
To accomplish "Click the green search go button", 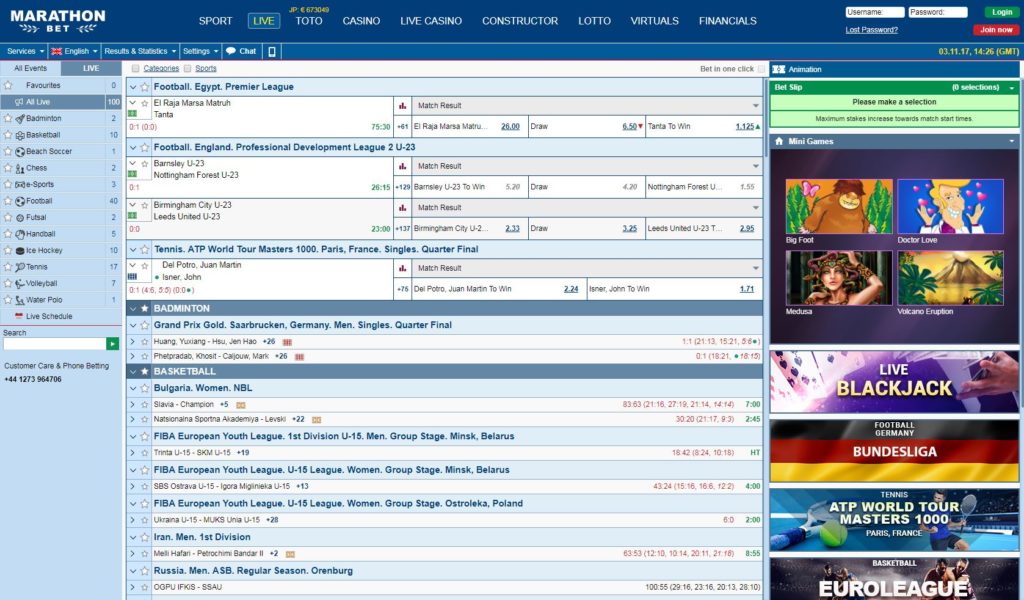I will (x=112, y=343).
